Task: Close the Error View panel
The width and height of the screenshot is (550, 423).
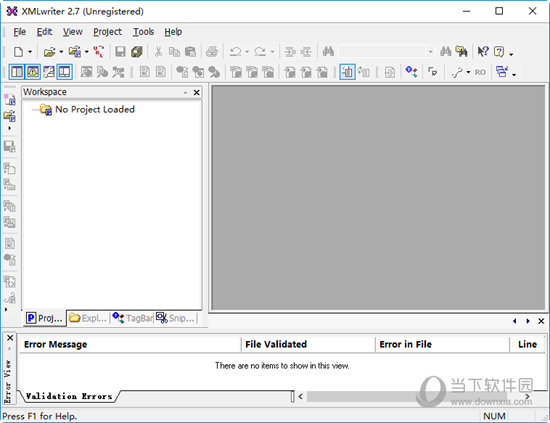Action: click(10, 338)
